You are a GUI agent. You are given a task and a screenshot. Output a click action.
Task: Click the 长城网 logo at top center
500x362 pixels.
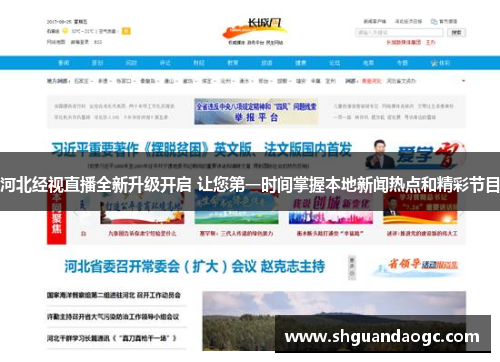click(255, 31)
